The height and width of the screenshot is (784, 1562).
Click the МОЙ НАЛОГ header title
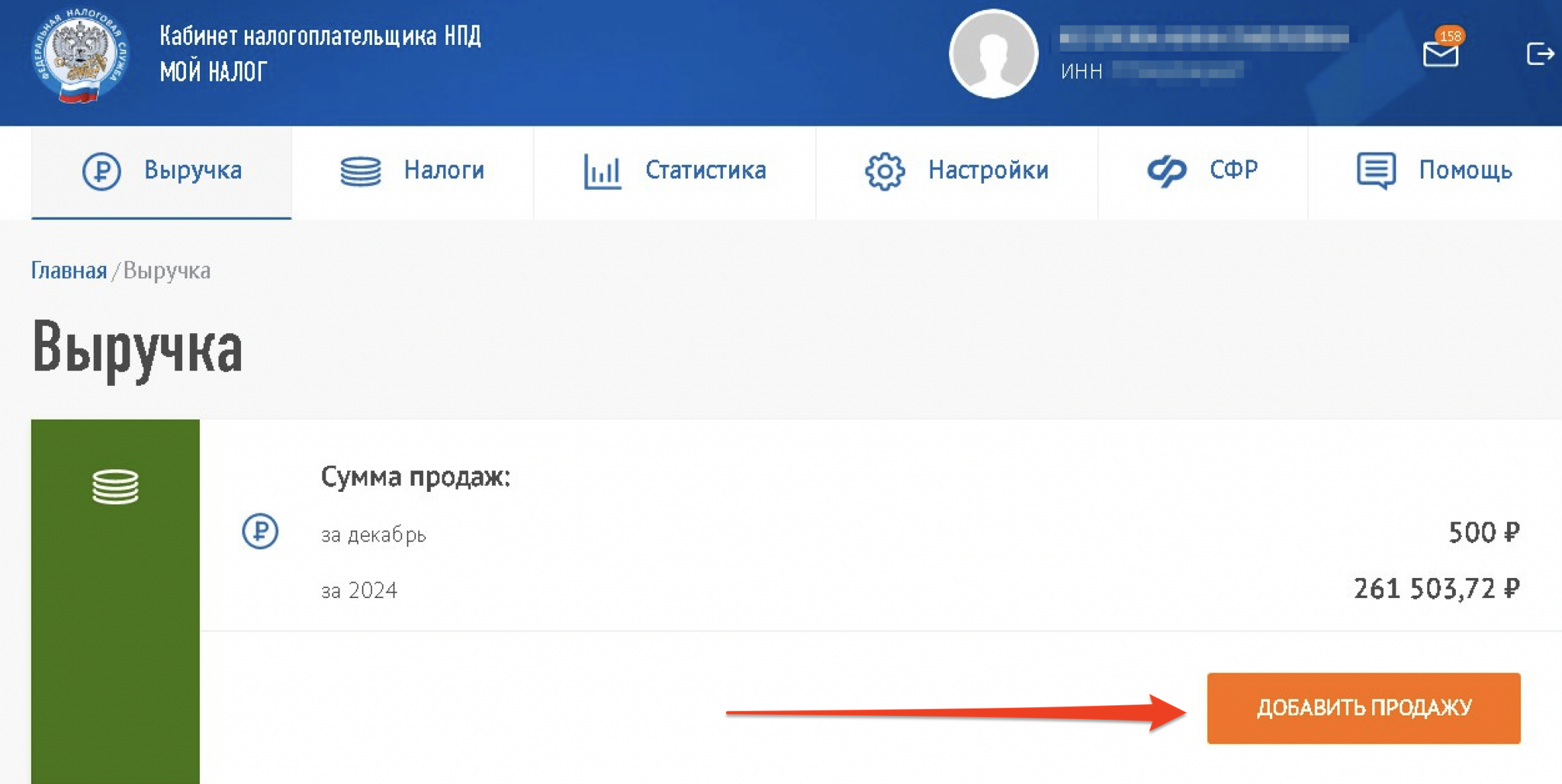tap(214, 72)
